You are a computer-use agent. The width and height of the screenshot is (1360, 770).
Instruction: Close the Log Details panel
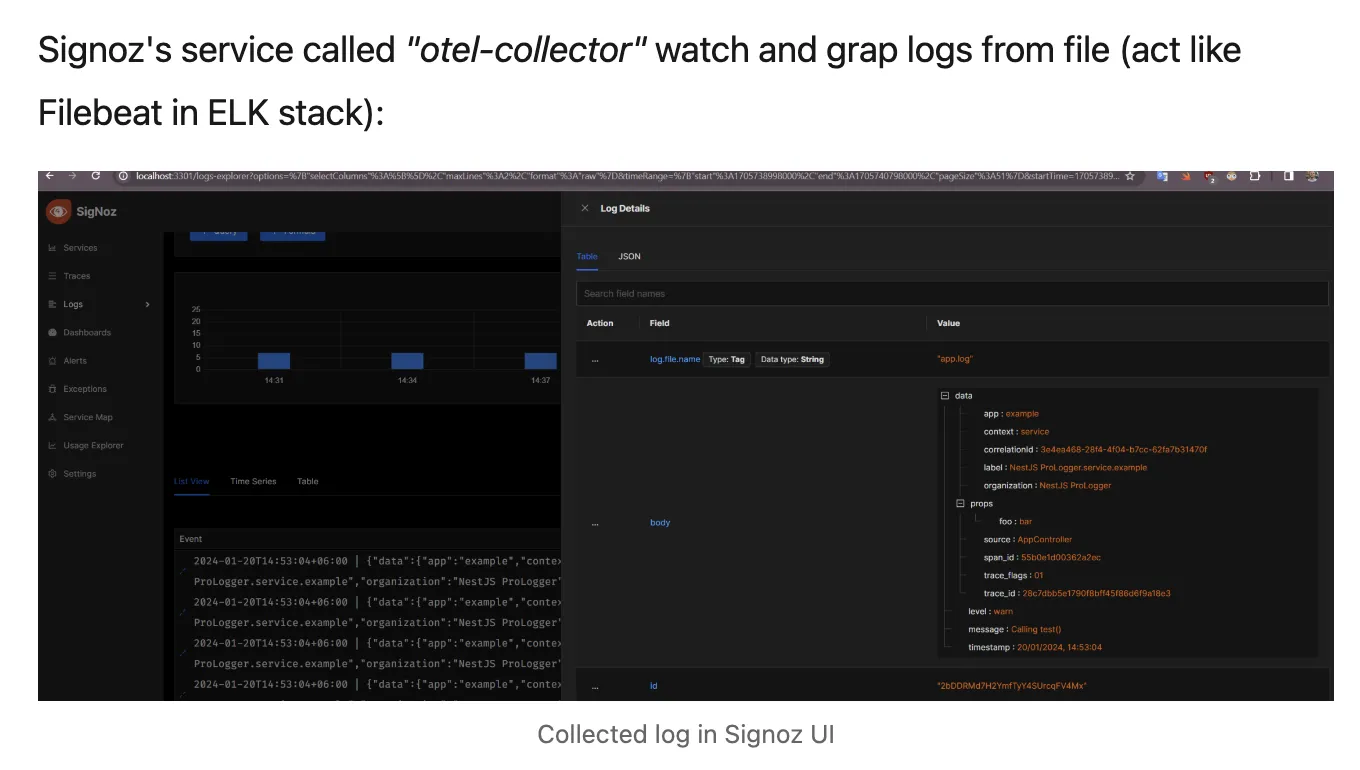(585, 209)
